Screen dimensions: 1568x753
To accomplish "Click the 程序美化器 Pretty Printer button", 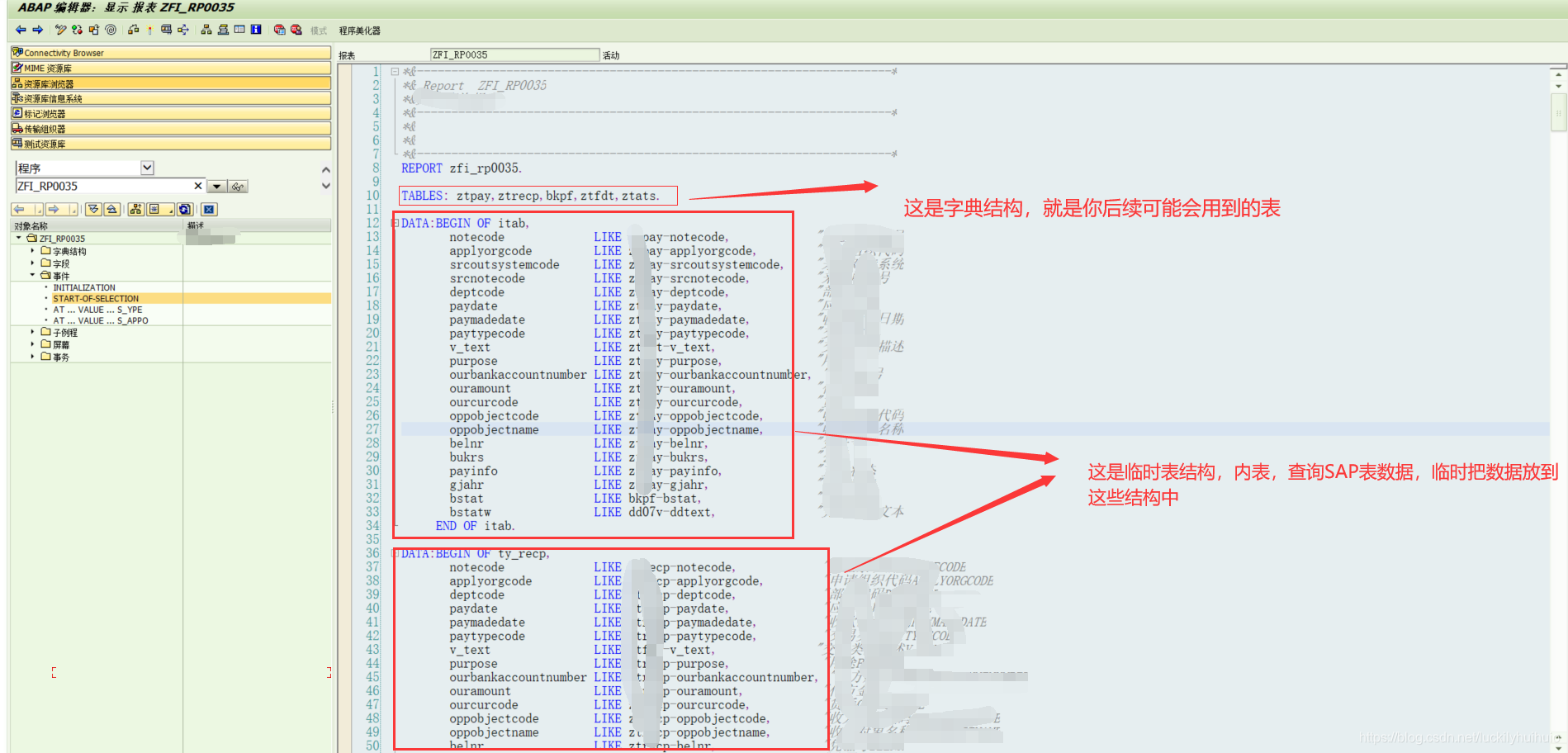I will [359, 31].
